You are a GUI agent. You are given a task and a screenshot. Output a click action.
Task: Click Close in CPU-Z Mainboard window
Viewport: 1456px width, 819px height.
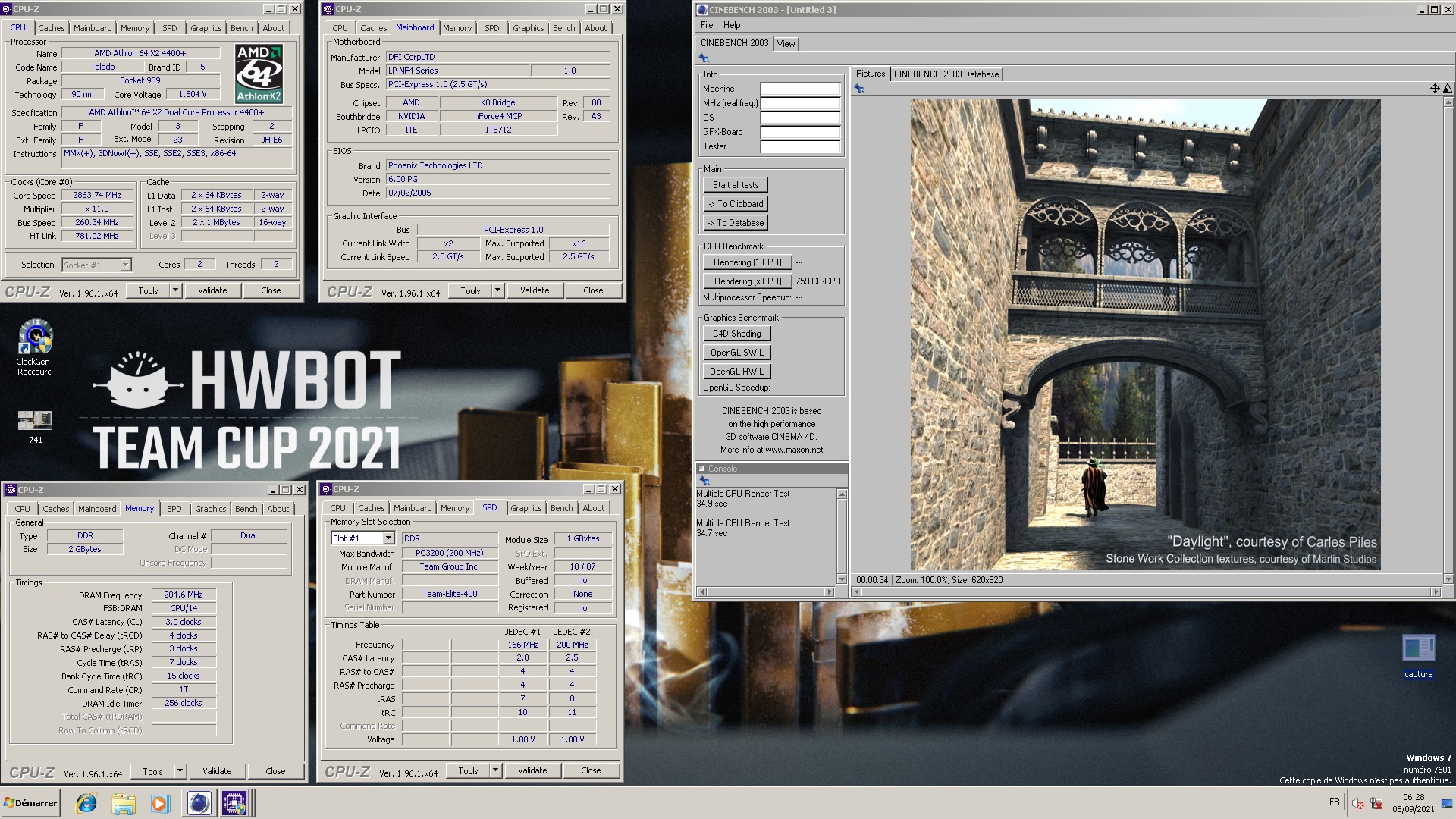(593, 290)
